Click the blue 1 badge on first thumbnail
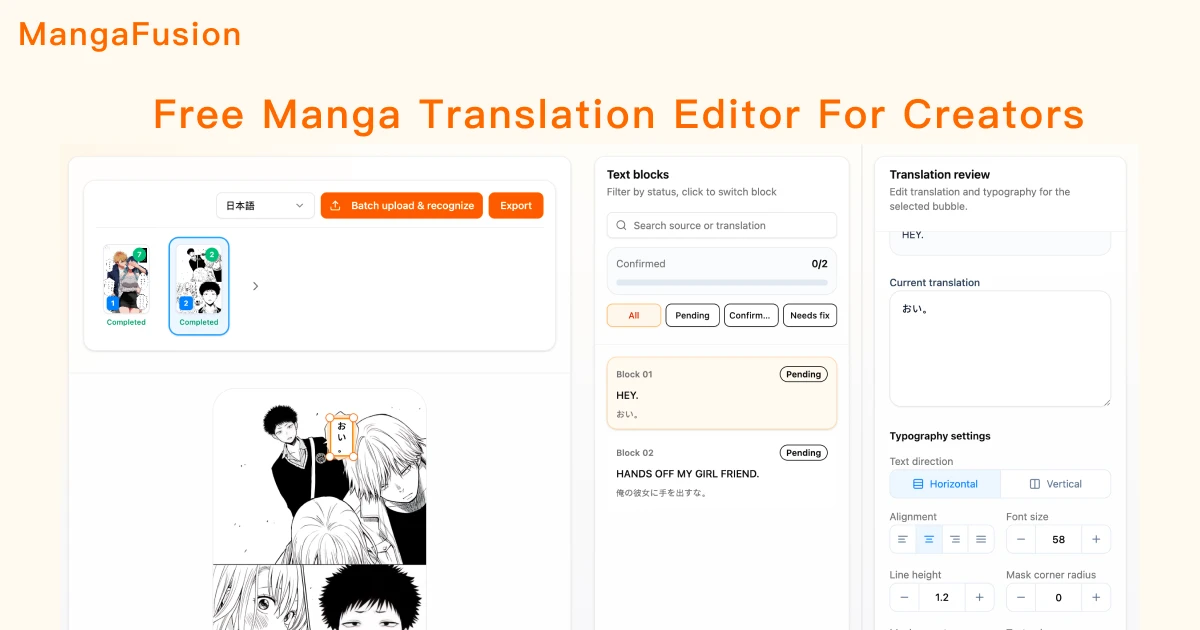Screen dimensions: 1200x630 [x=113, y=302]
